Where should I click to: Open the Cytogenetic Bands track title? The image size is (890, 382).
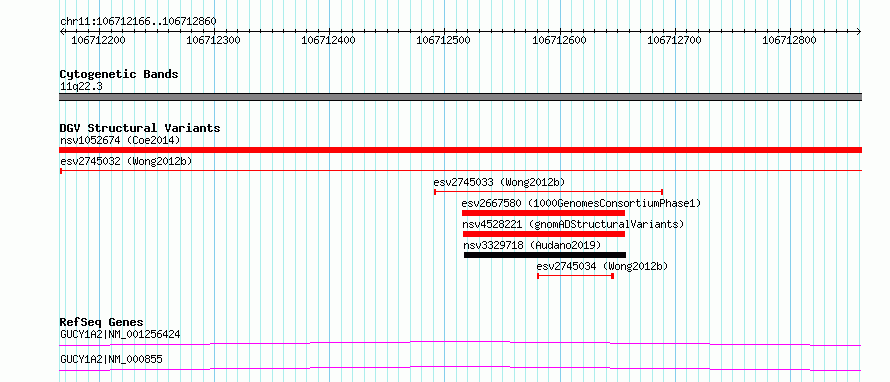click(119, 74)
